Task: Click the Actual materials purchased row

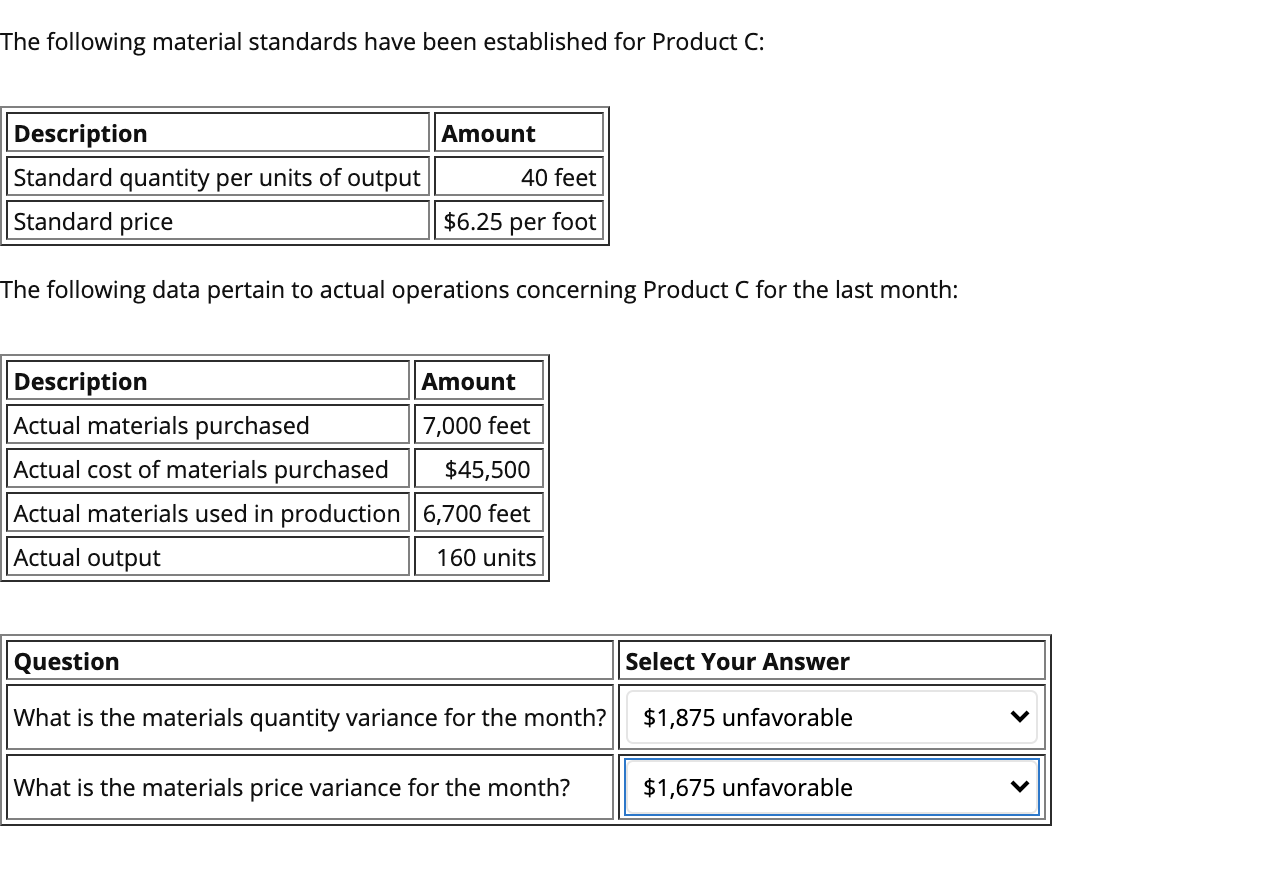Action: click(x=160, y=425)
